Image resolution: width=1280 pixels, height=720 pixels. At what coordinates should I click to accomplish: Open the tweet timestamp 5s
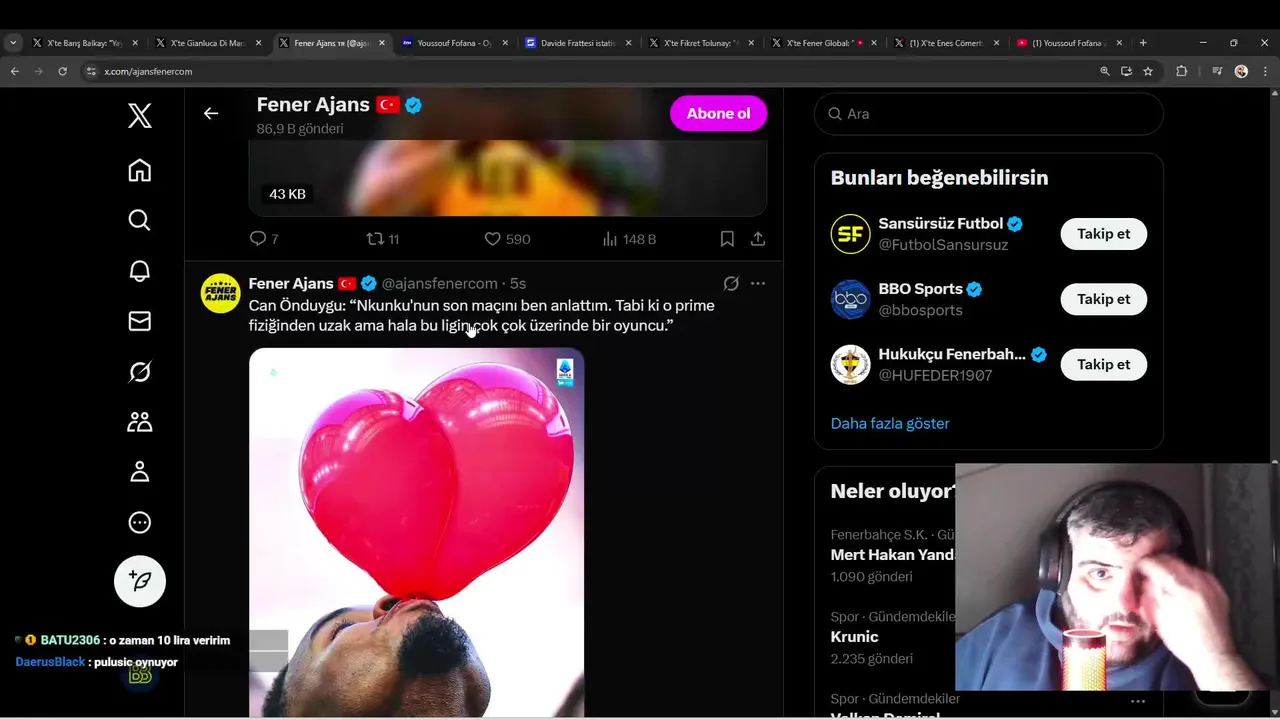518,284
